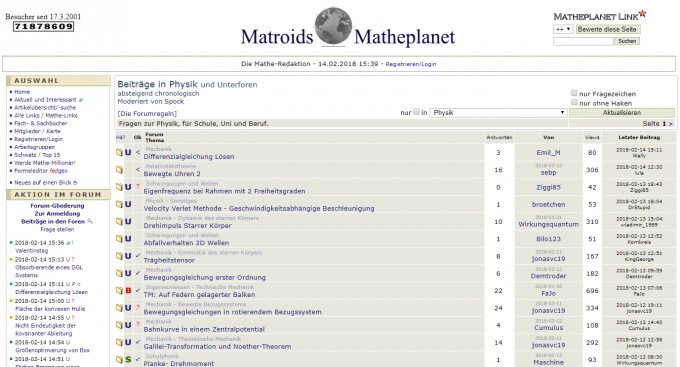This screenshot has height=367, width=680.
Task: Click Frage stellen link
Action: [57, 229]
